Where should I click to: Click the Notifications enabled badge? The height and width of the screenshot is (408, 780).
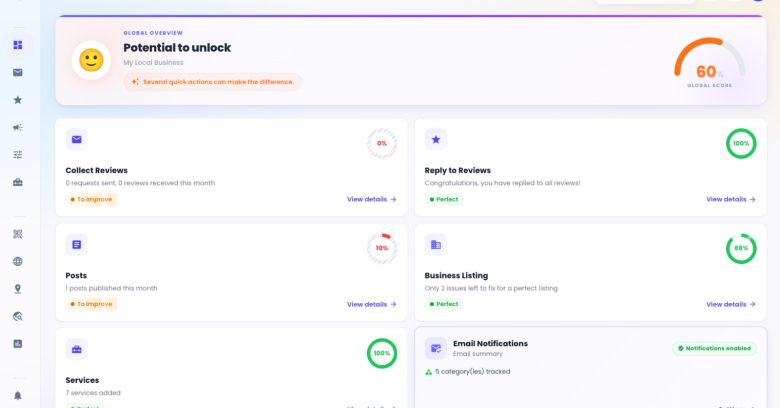coord(714,348)
